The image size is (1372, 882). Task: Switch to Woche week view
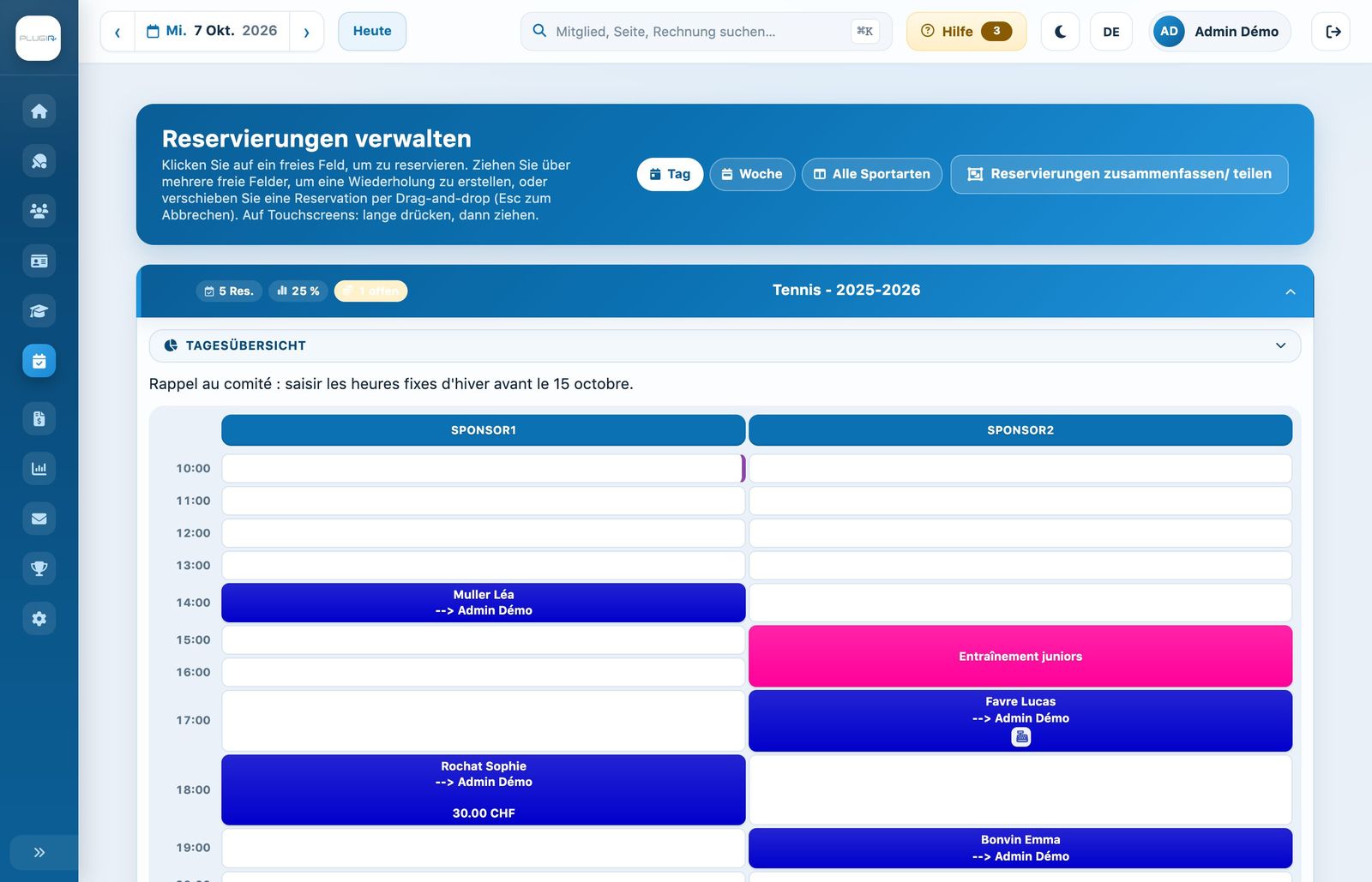tap(752, 174)
